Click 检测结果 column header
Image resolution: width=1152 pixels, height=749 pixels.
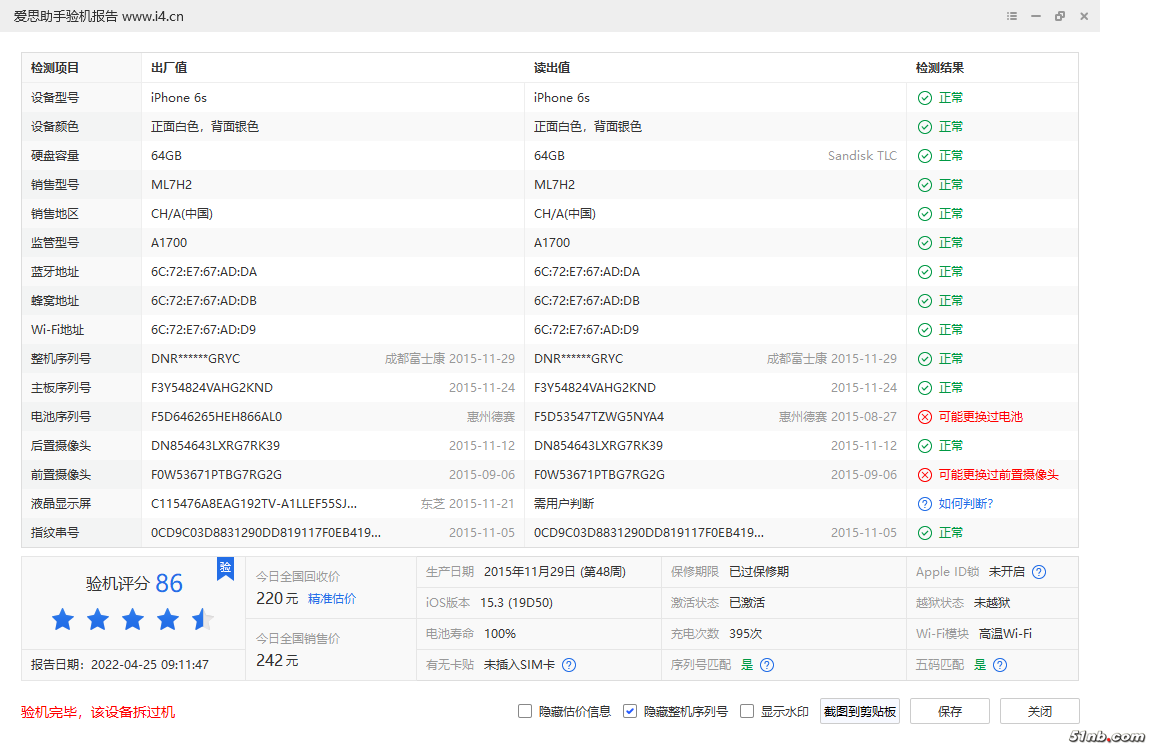[x=940, y=68]
